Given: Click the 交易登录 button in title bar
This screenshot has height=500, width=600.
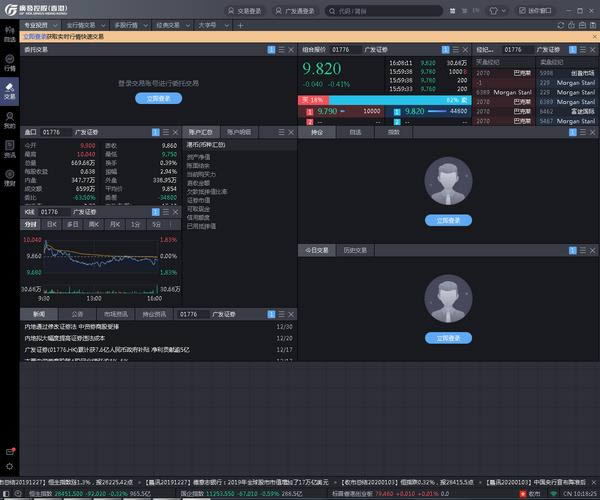Looking at the screenshot, I should 245,11.
